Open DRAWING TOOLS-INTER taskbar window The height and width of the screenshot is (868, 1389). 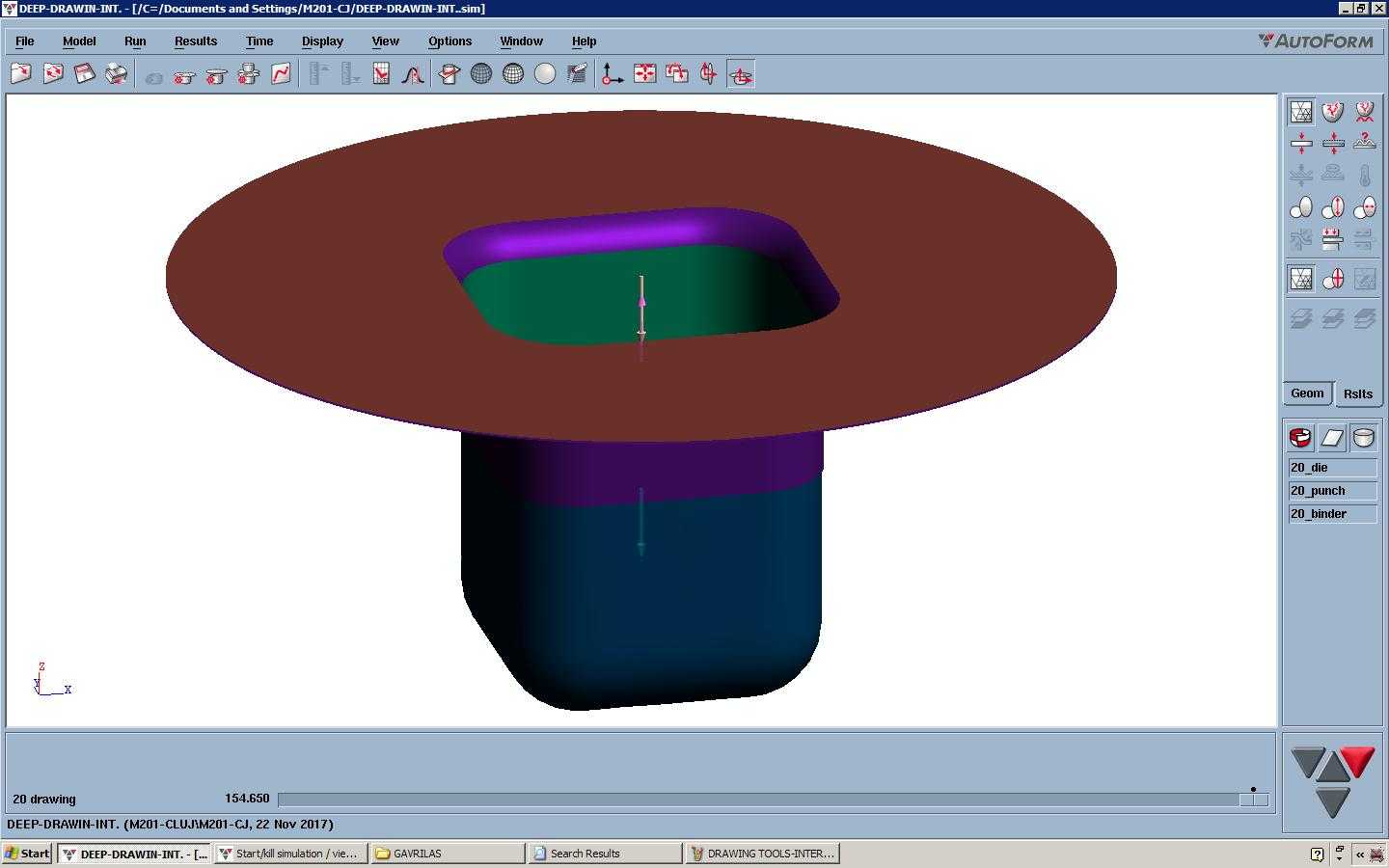point(762,854)
